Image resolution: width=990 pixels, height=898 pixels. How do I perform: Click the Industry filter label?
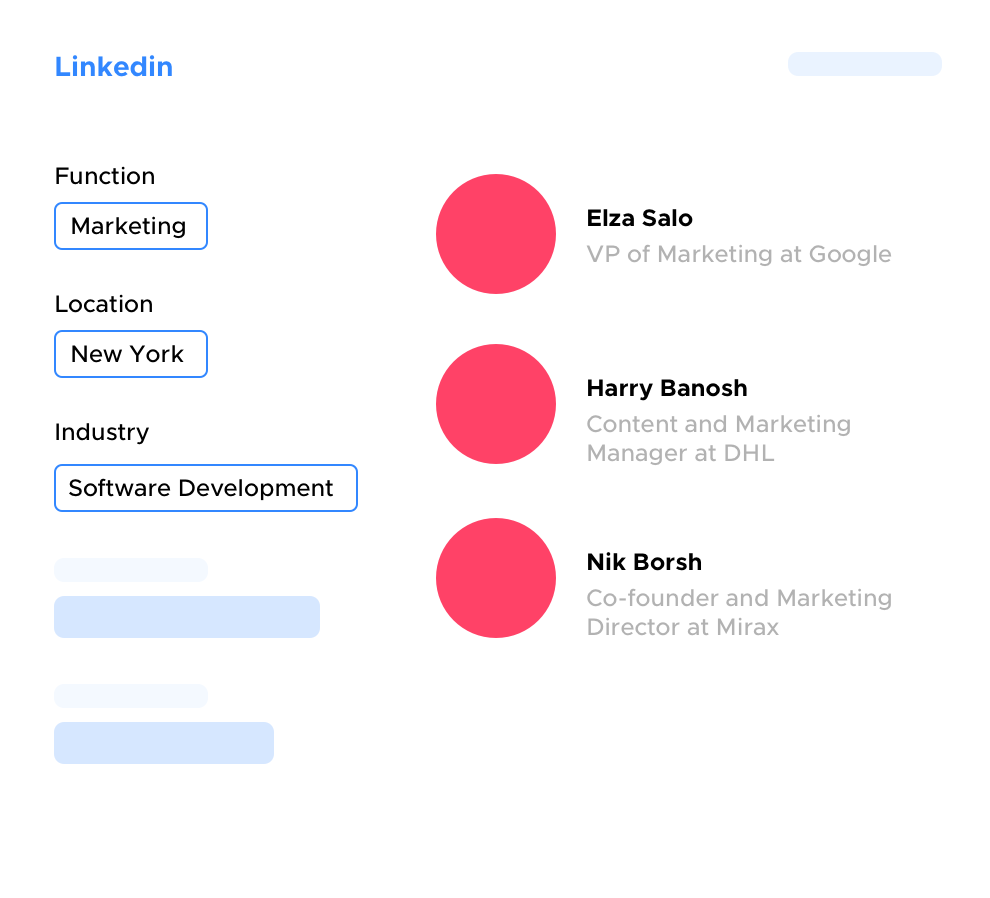coord(101,432)
